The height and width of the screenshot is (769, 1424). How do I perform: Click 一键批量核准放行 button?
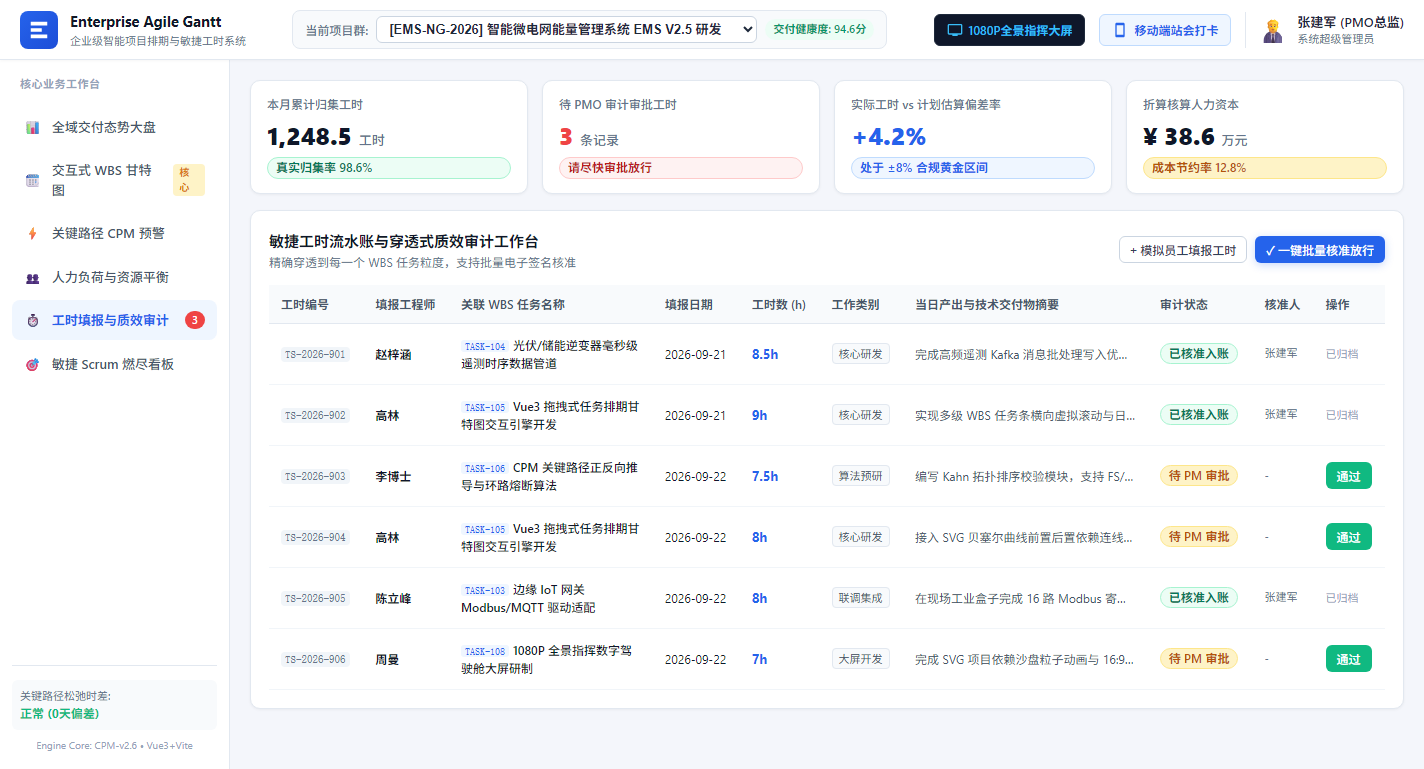[1320, 250]
